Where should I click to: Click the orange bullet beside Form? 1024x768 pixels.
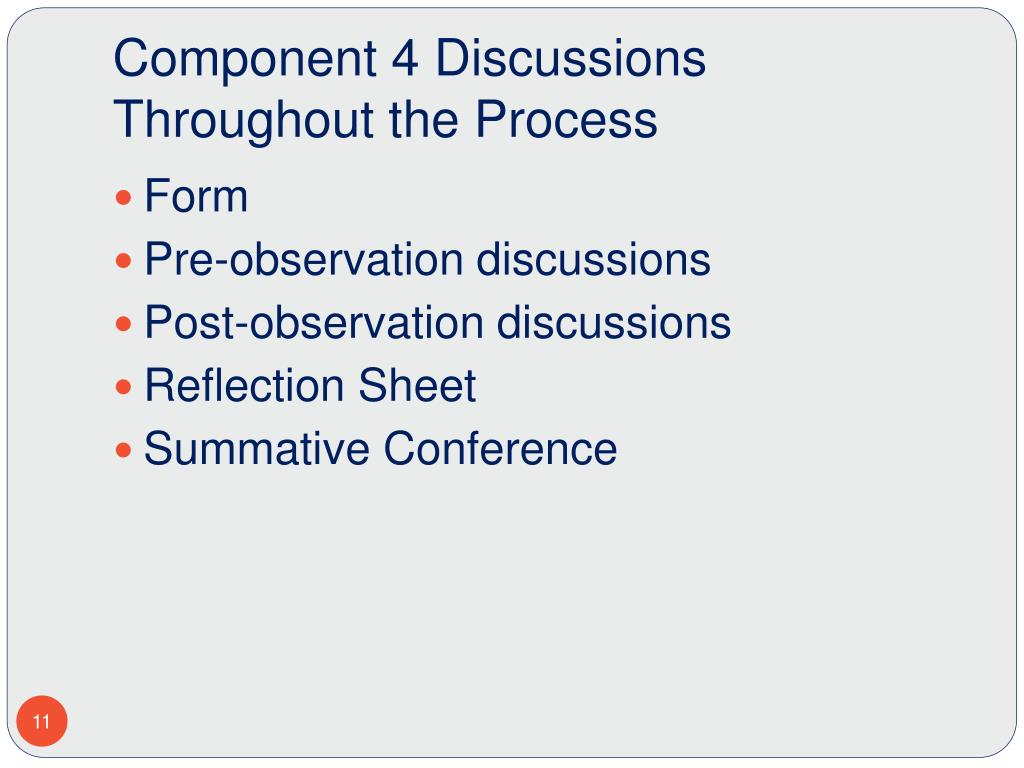(x=123, y=197)
